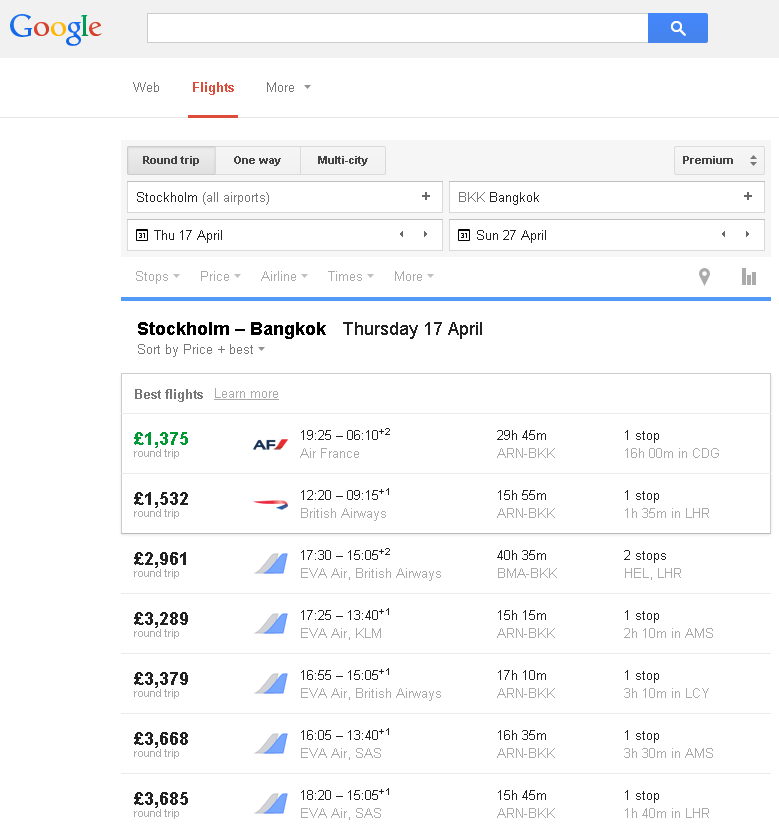
Task: Choose the Multi-city trip type
Action: tap(343, 160)
